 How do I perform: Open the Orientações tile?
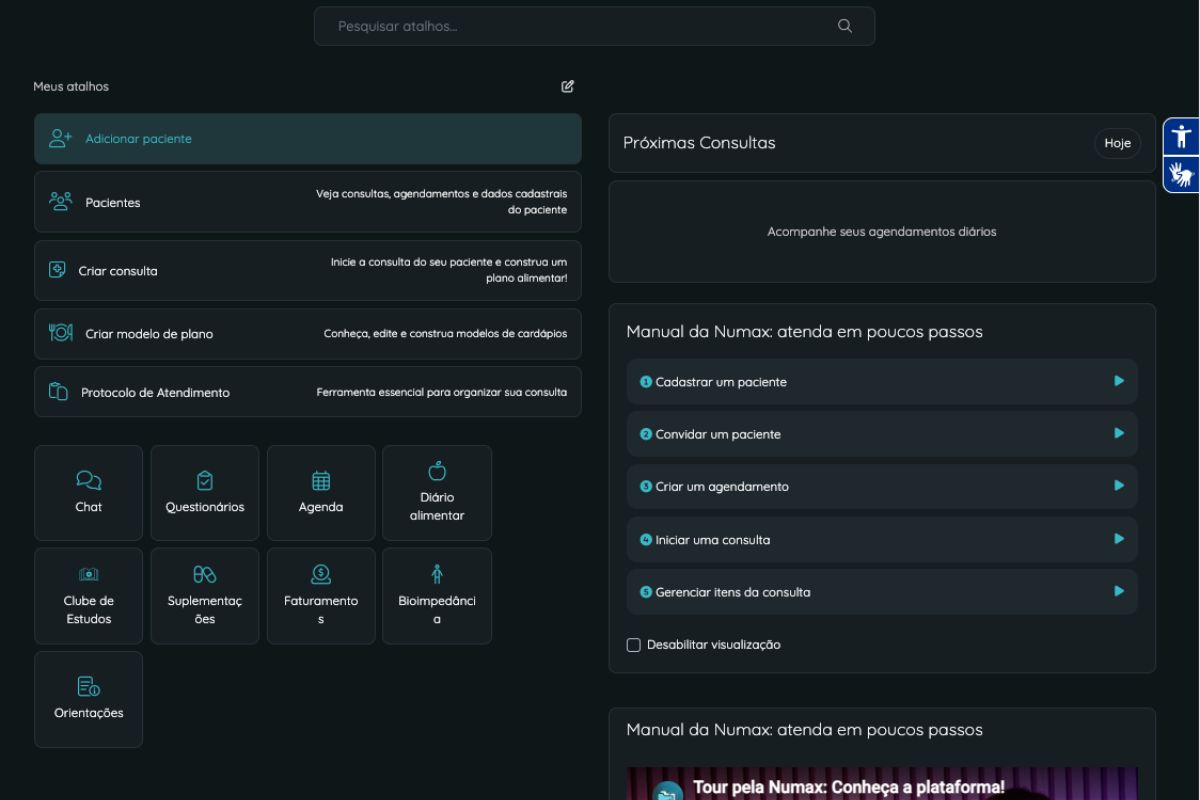point(89,700)
